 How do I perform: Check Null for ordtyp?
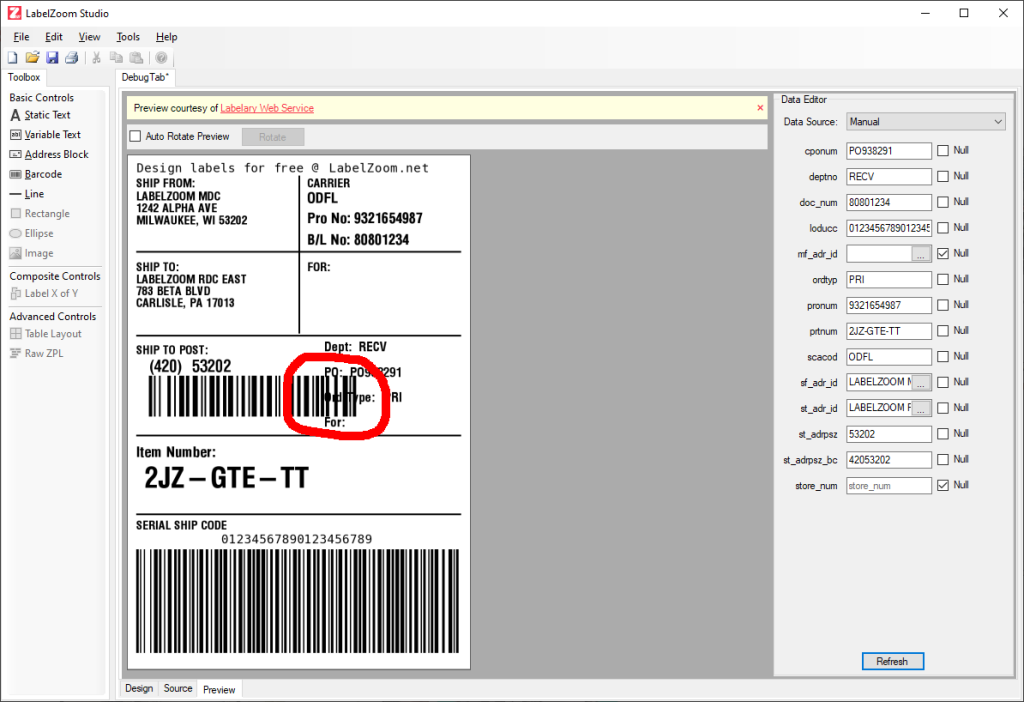pyautogui.click(x=943, y=279)
